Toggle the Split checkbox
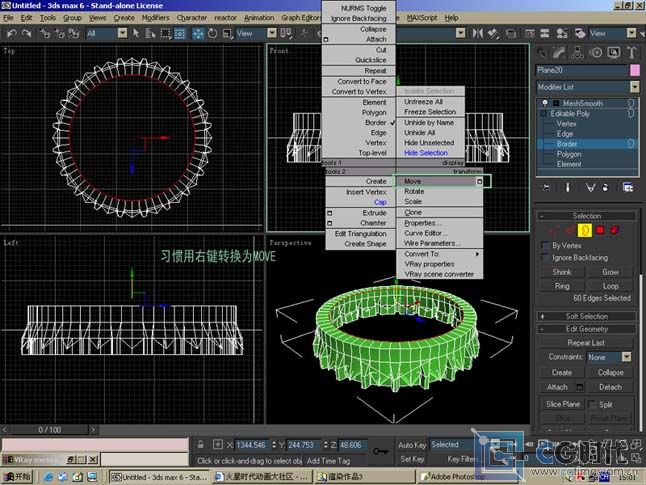 coord(592,405)
